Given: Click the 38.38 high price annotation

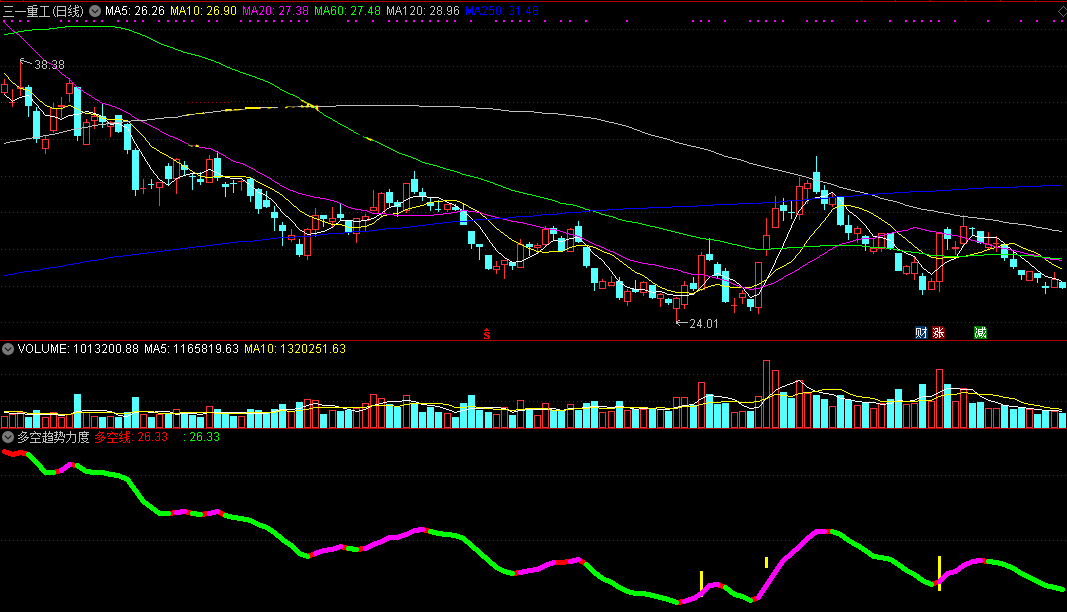Looking at the screenshot, I should point(49,65).
